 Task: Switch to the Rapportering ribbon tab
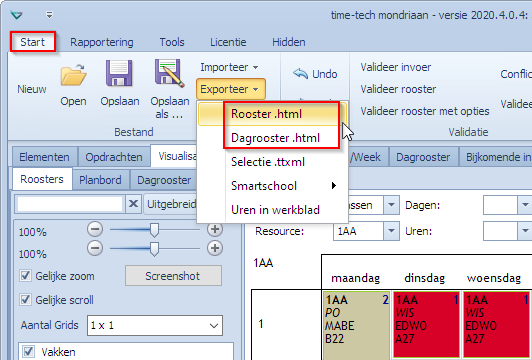coord(102,42)
